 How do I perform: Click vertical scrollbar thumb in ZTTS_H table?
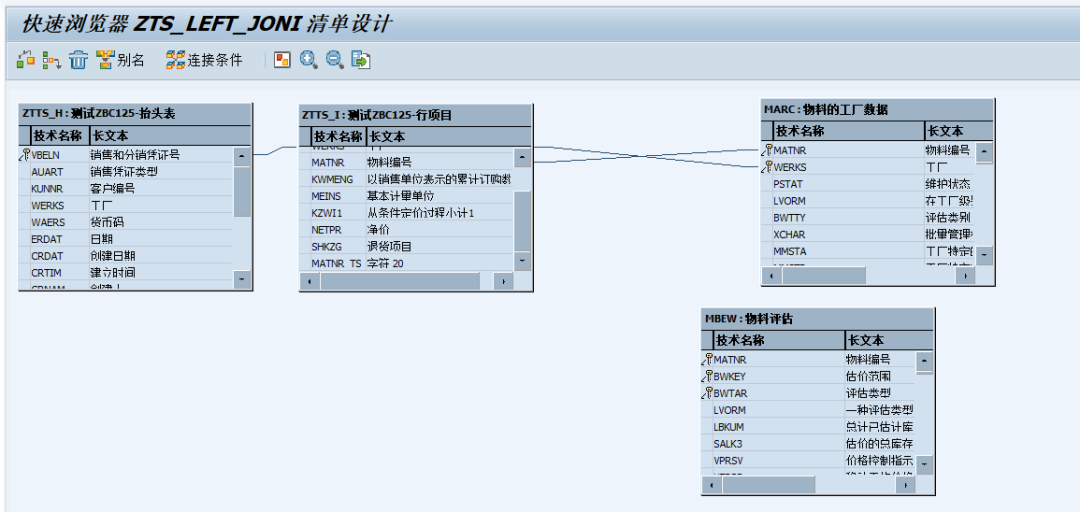pos(242,191)
